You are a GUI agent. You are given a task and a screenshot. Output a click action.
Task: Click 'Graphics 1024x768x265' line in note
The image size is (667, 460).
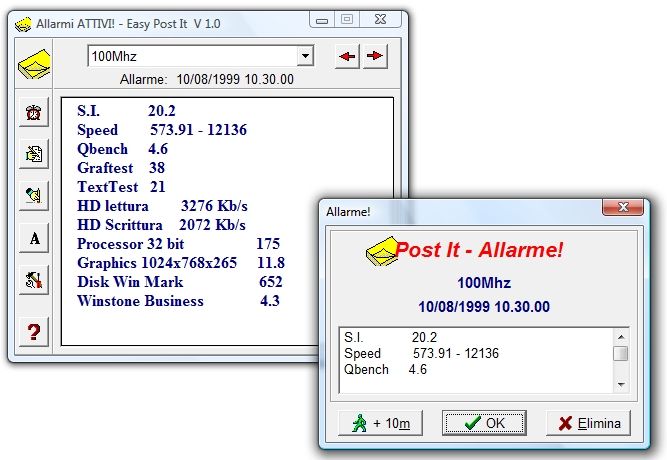pos(181,263)
